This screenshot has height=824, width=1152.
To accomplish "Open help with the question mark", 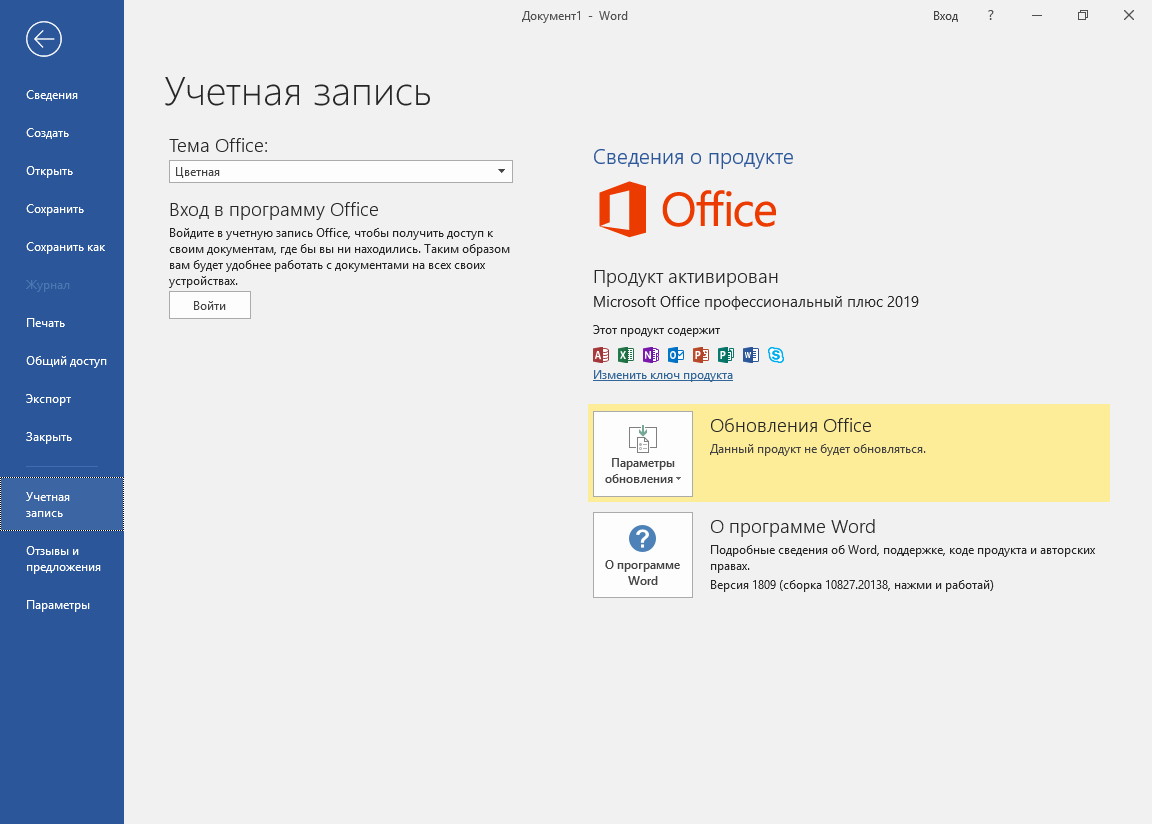I will (990, 16).
